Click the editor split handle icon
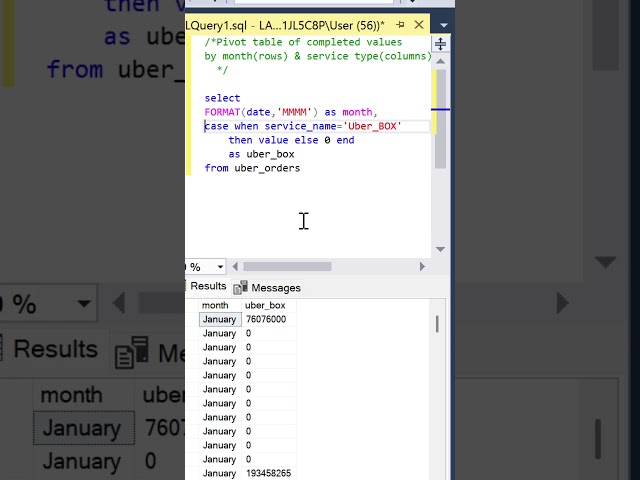Screen dimensions: 640x480 click(440, 44)
